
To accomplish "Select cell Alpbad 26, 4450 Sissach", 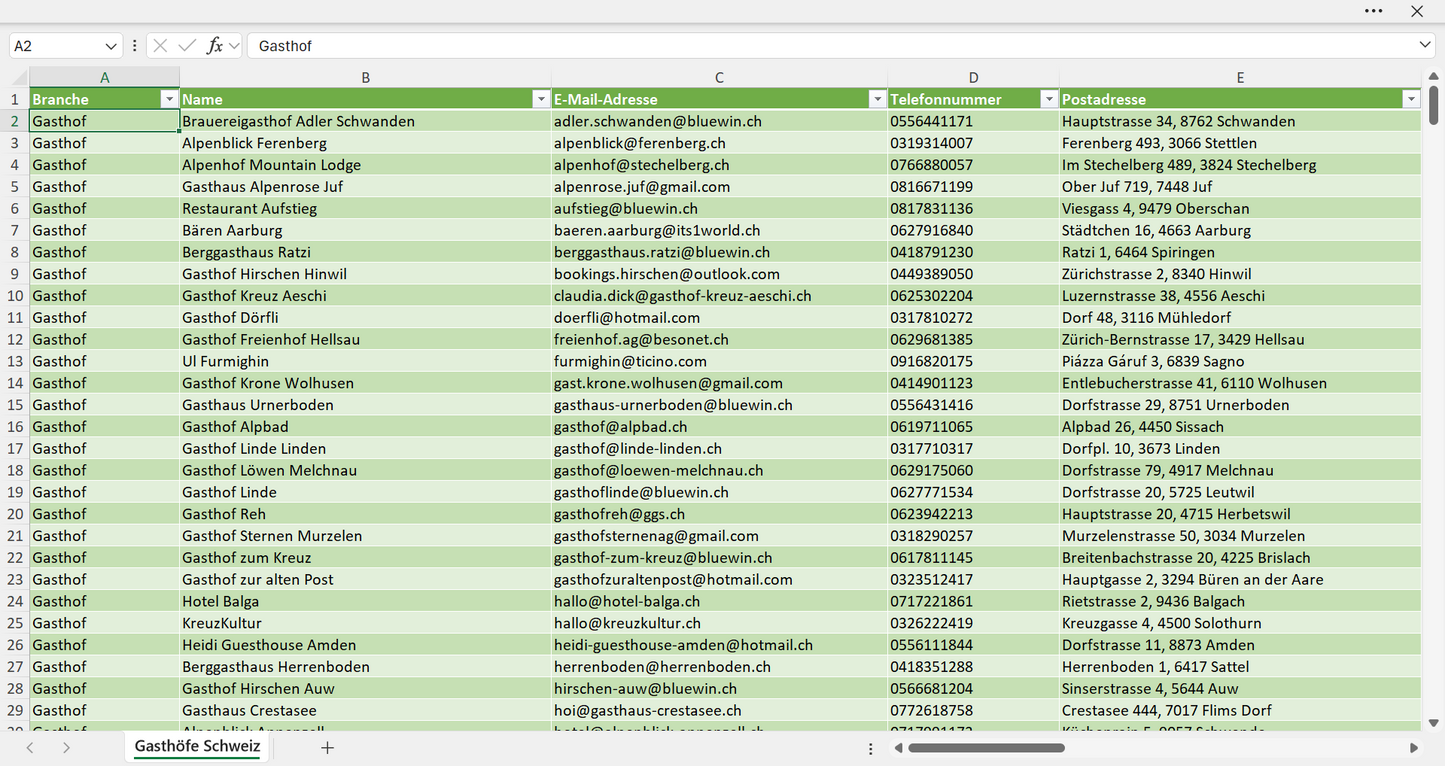I will click(1240, 427).
